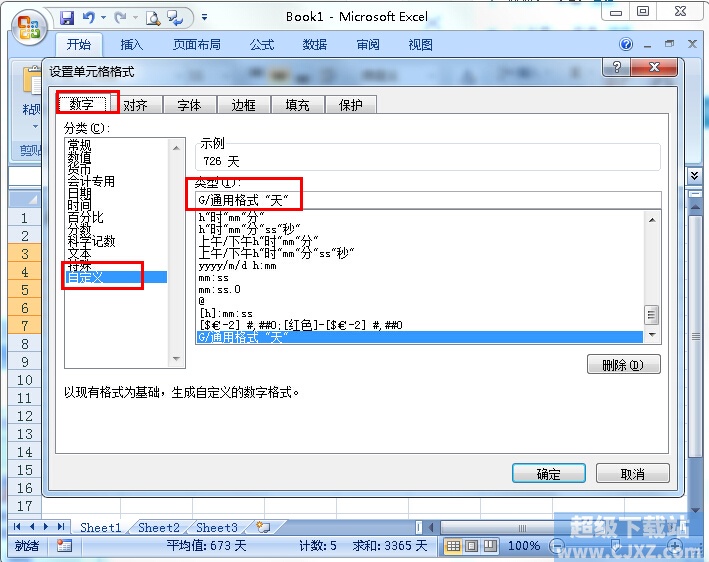Click the Undo arrow icon
This screenshot has width=709, height=562.
pos(90,17)
